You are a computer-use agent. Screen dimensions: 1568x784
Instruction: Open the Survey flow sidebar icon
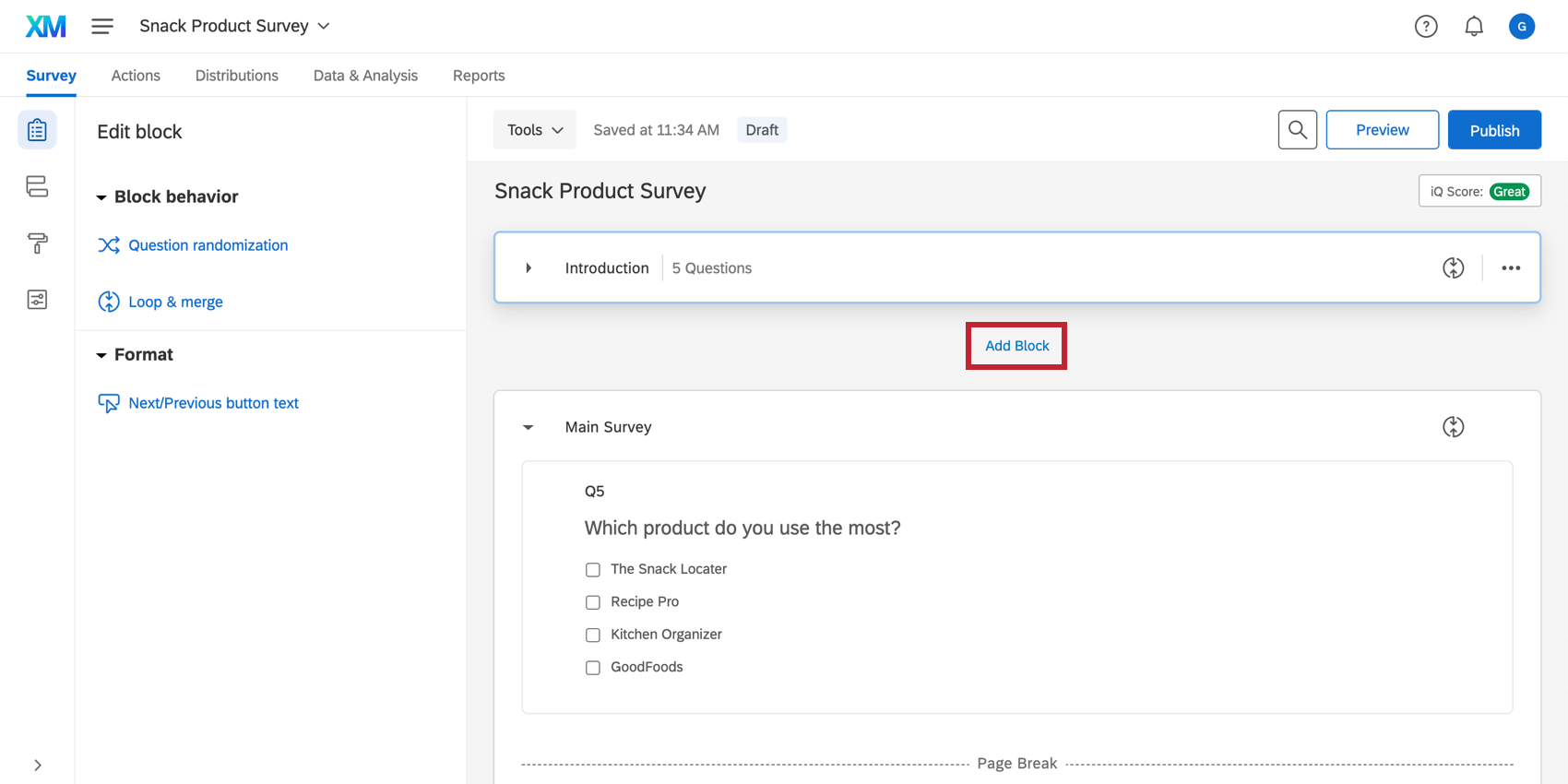[x=37, y=186]
